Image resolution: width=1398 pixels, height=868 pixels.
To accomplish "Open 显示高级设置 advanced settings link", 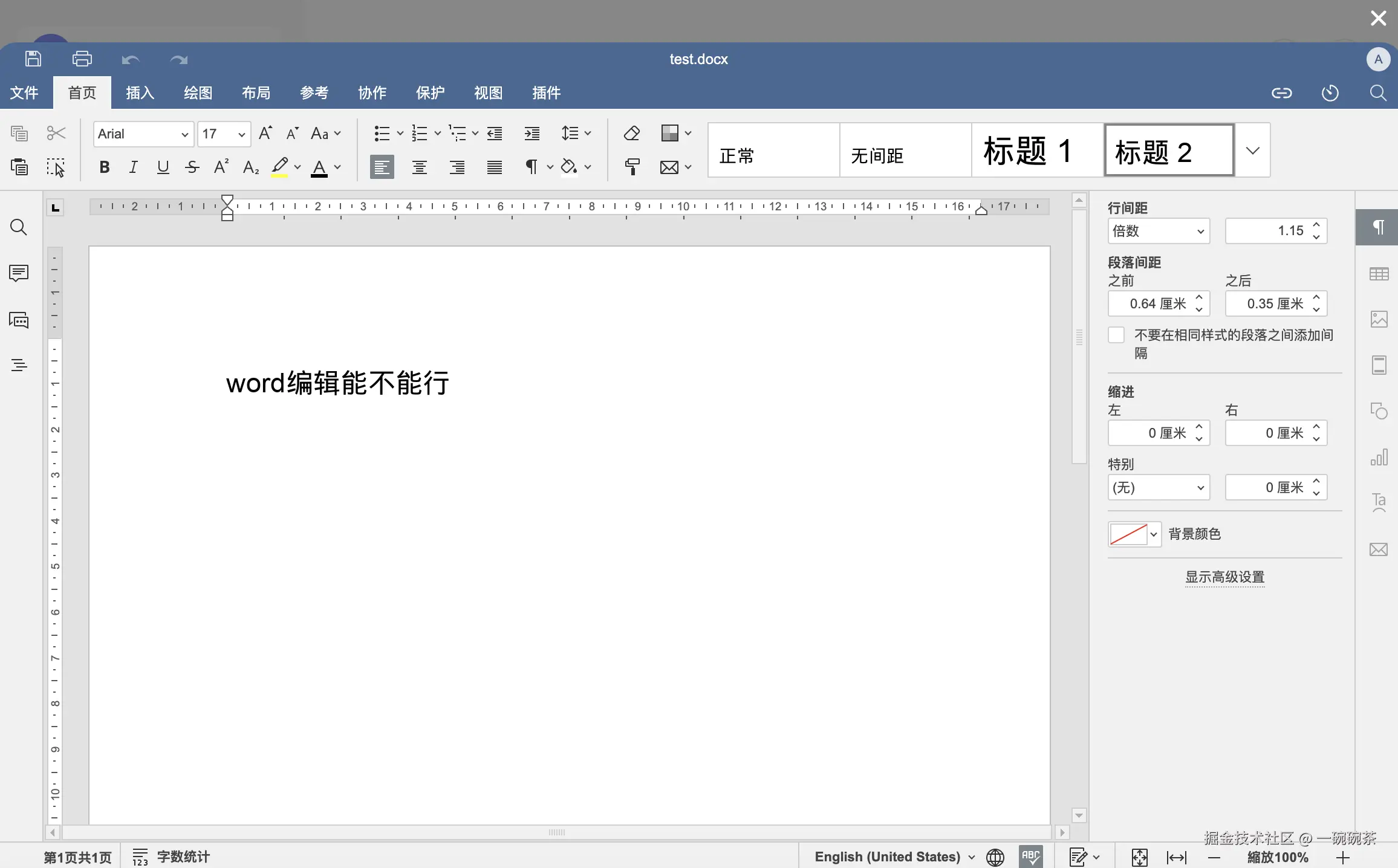I will (x=1224, y=577).
